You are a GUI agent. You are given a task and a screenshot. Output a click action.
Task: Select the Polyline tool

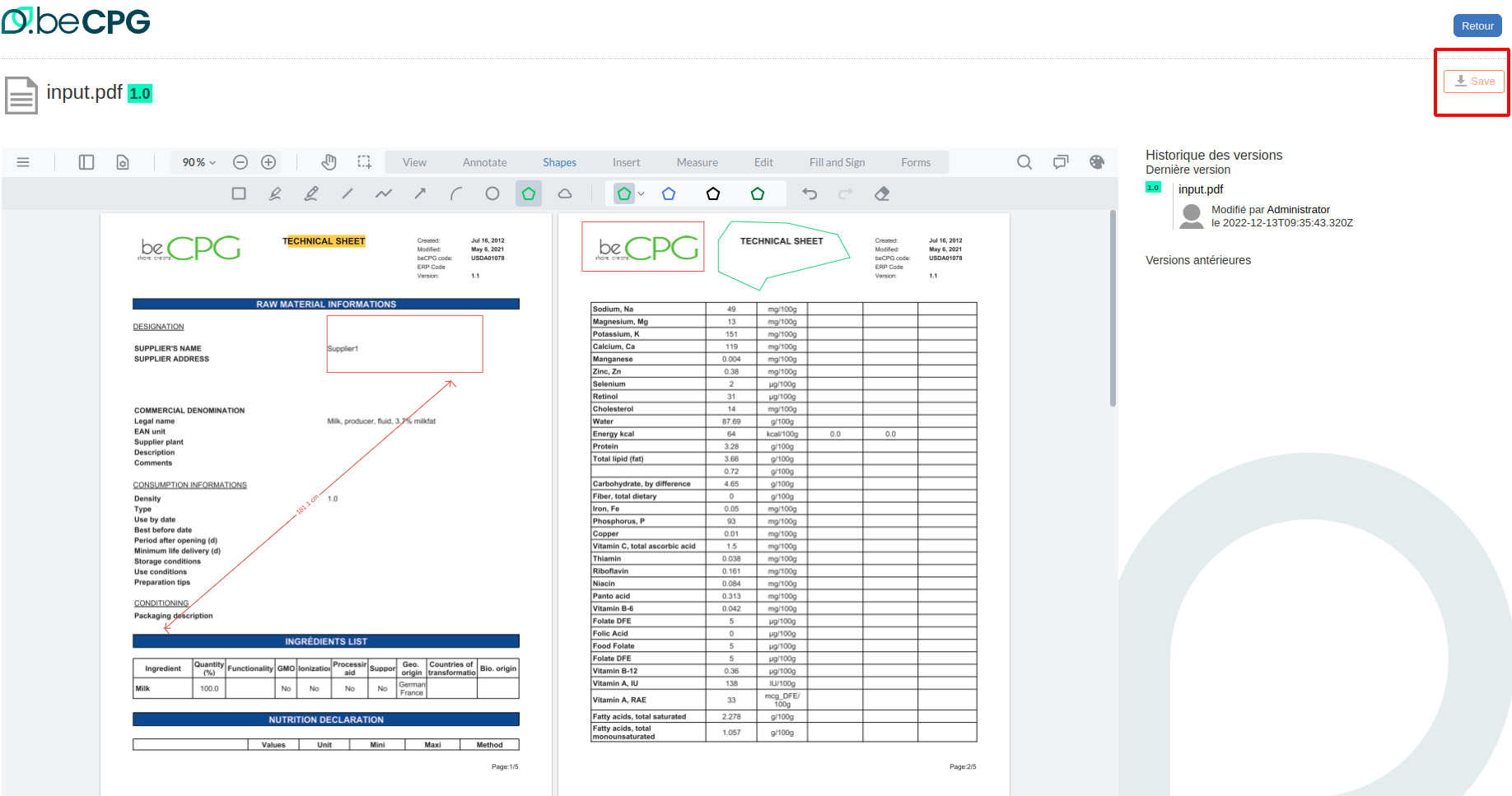(384, 193)
